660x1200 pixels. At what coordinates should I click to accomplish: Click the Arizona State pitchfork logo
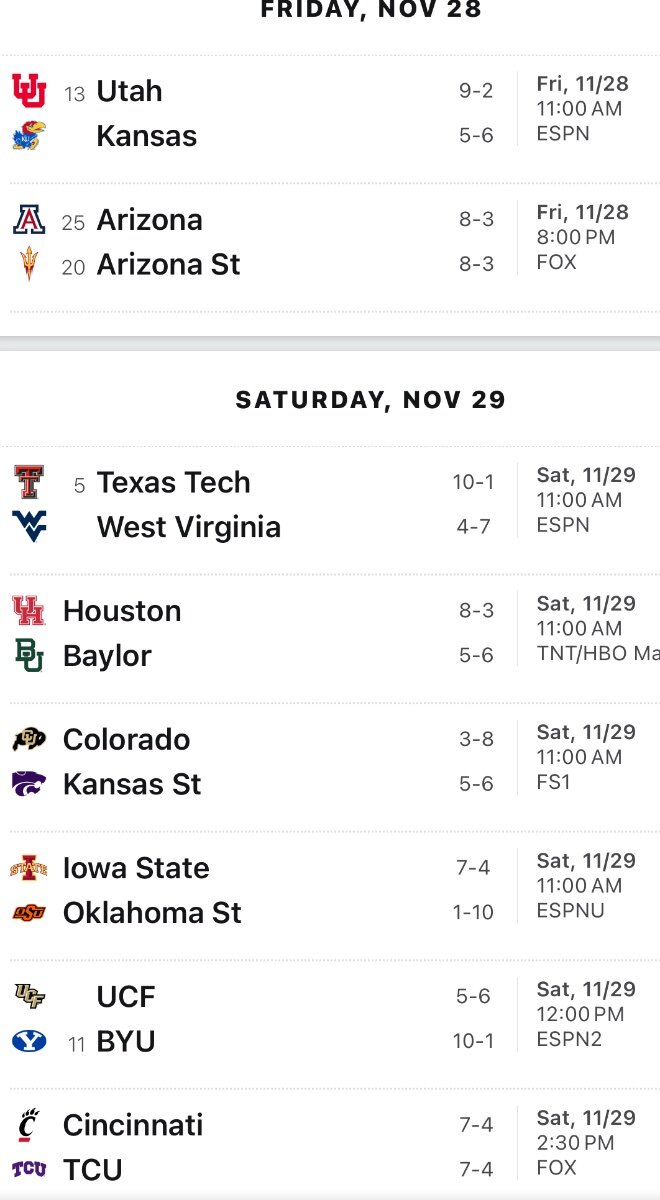[29, 265]
